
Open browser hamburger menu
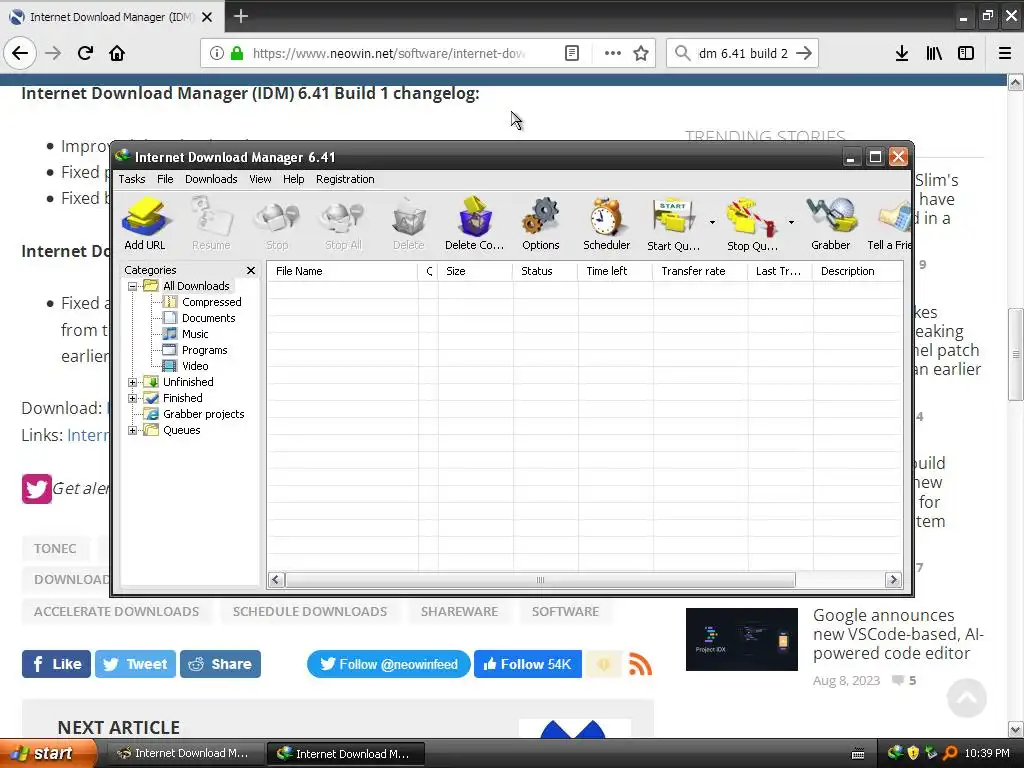(x=1004, y=53)
